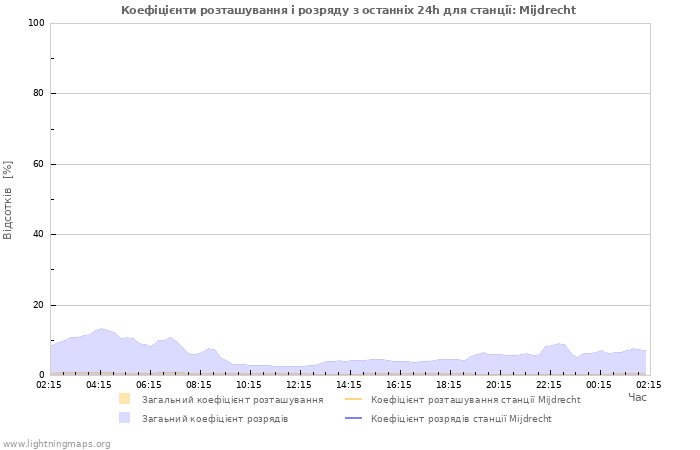
Task: Click the 04:15 time tick label
Action: [99, 384]
